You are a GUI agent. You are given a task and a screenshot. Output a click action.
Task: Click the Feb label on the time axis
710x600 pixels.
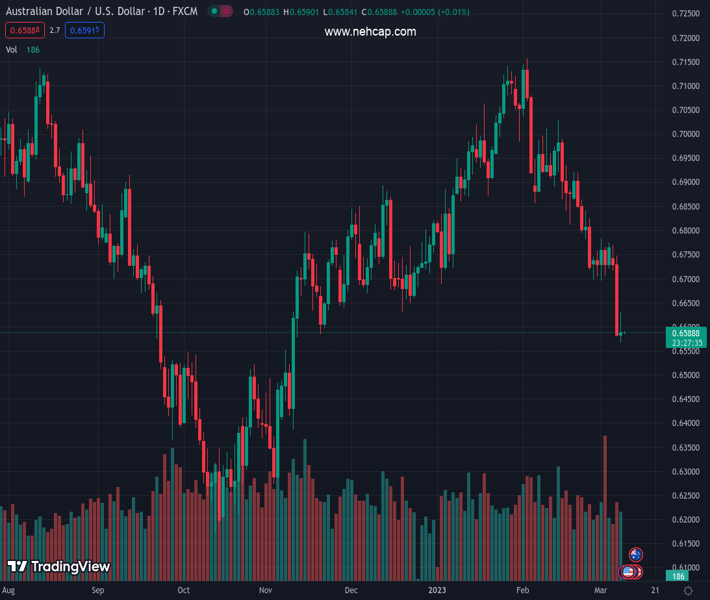point(523,591)
